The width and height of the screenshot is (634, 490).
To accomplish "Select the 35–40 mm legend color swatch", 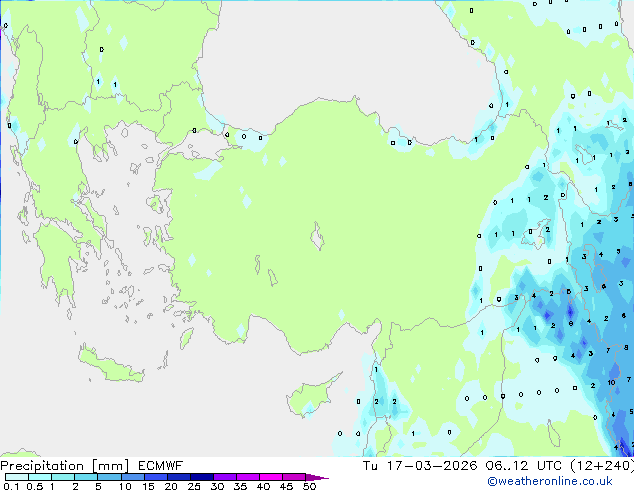I will pos(248,477).
